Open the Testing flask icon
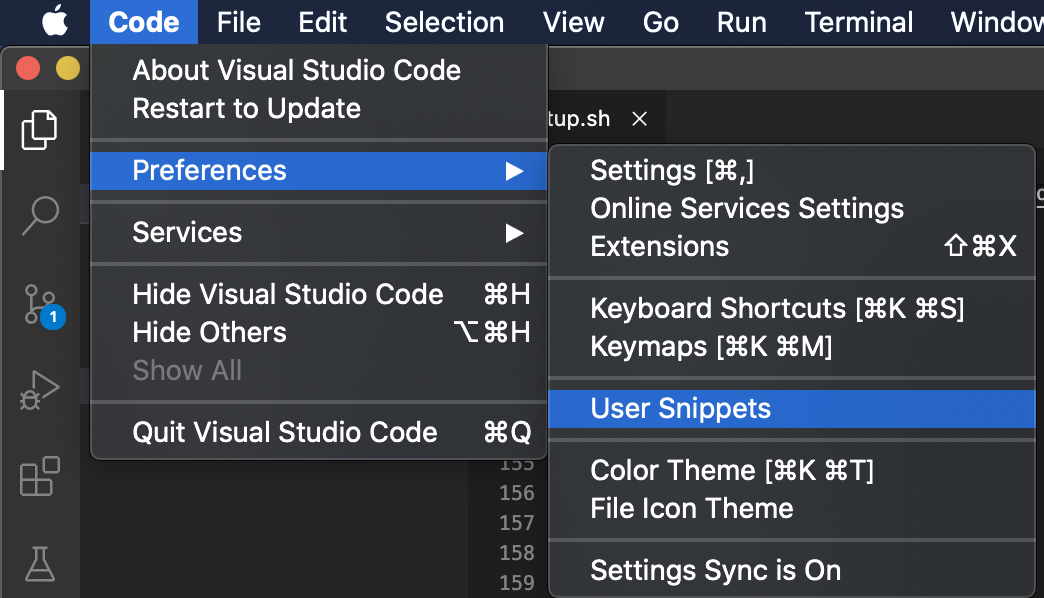The width and height of the screenshot is (1044, 598). 39,563
